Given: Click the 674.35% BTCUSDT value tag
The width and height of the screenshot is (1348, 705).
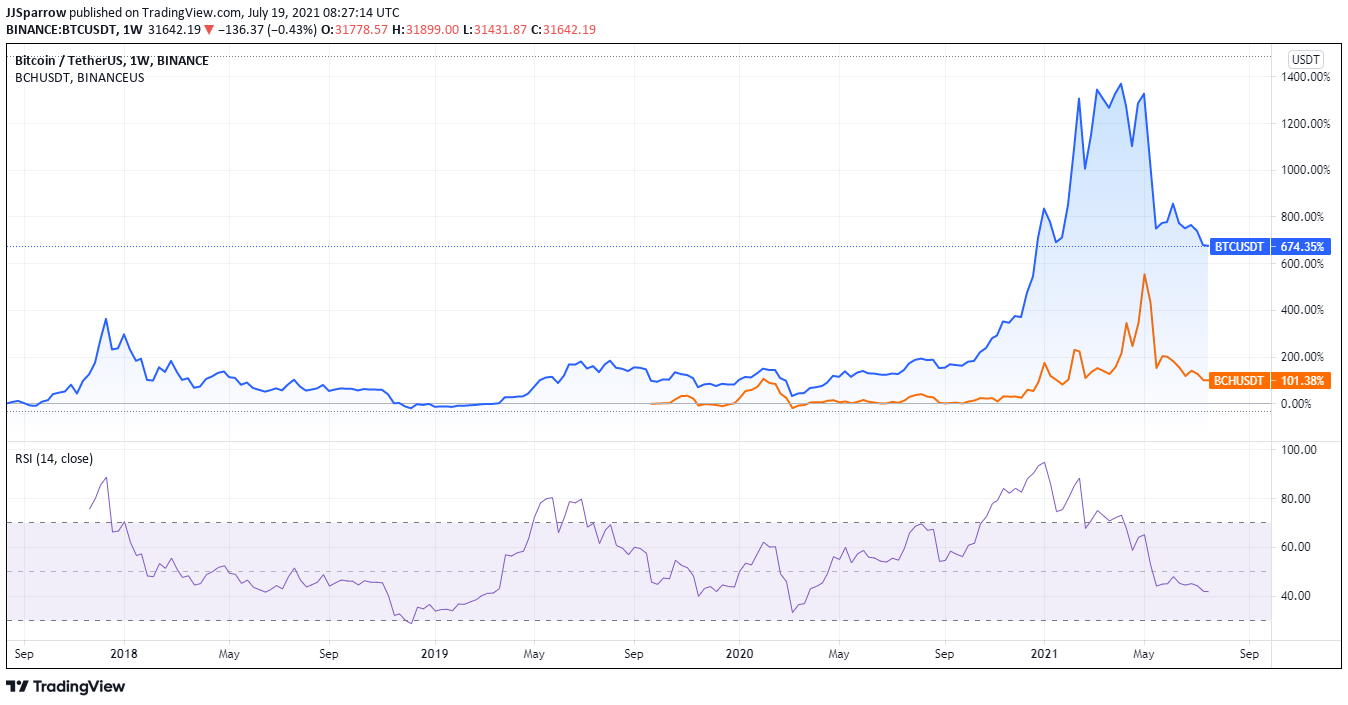Looking at the screenshot, I should (x=1302, y=246).
